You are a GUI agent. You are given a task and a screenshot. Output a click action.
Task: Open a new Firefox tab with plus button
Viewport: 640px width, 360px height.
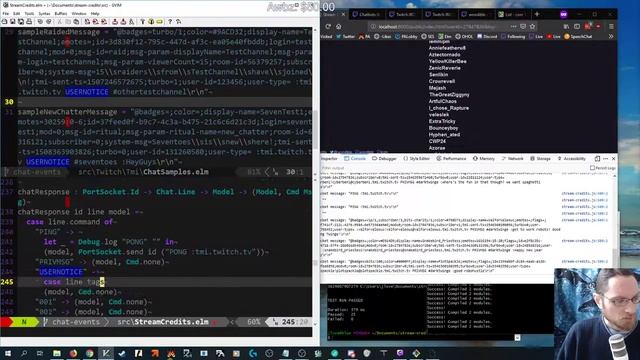pos(537,14)
